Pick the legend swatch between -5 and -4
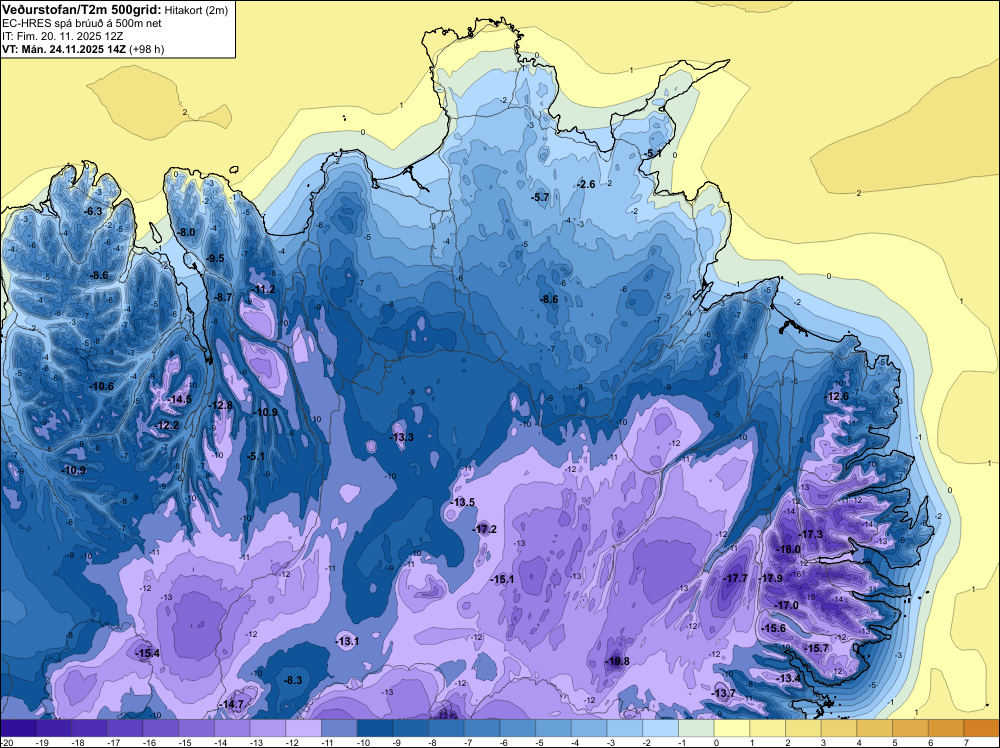This screenshot has height=748, width=1000. click(554, 727)
